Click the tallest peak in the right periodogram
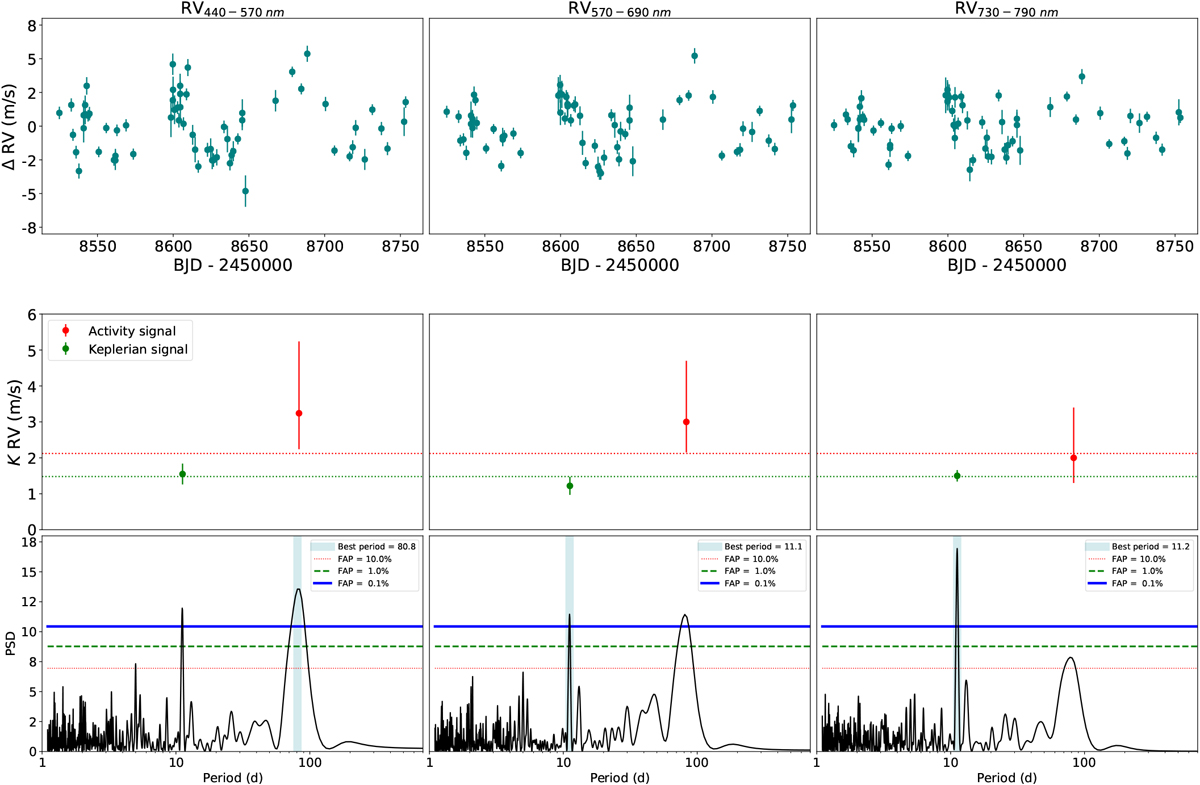This screenshot has width=1200, height=785. [957, 550]
